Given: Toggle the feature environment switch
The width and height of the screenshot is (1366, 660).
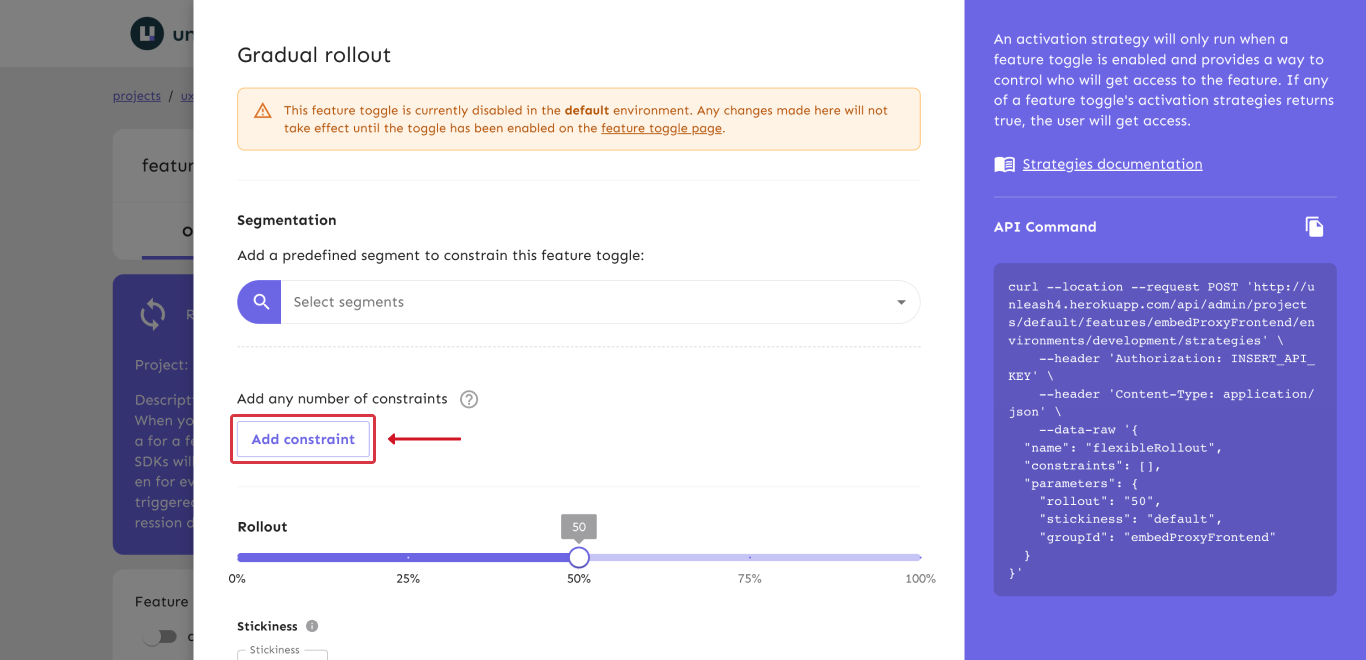Looking at the screenshot, I should click(158, 636).
